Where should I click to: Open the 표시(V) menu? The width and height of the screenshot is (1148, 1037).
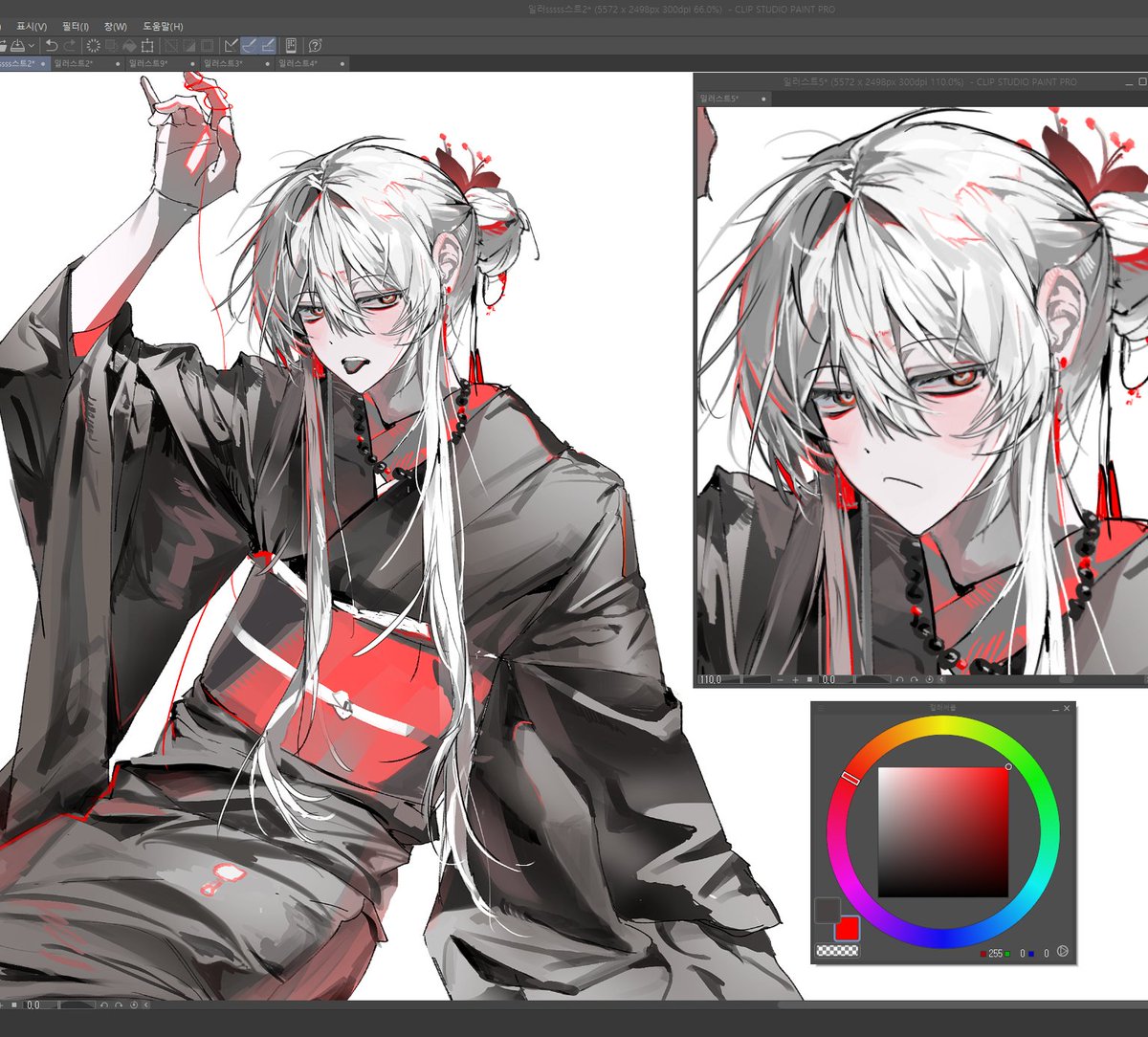(x=32, y=26)
